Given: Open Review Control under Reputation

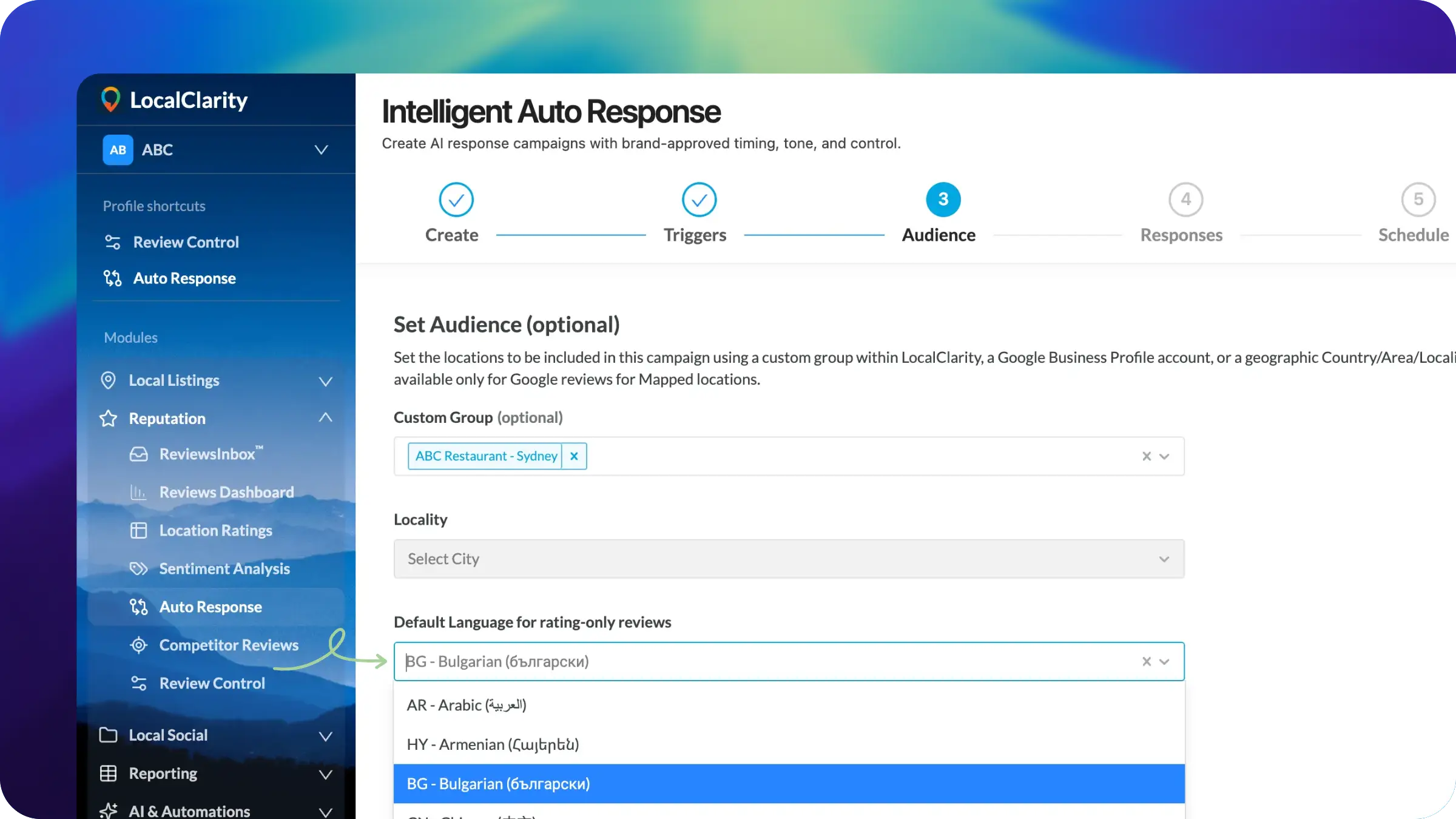Looking at the screenshot, I should [212, 683].
